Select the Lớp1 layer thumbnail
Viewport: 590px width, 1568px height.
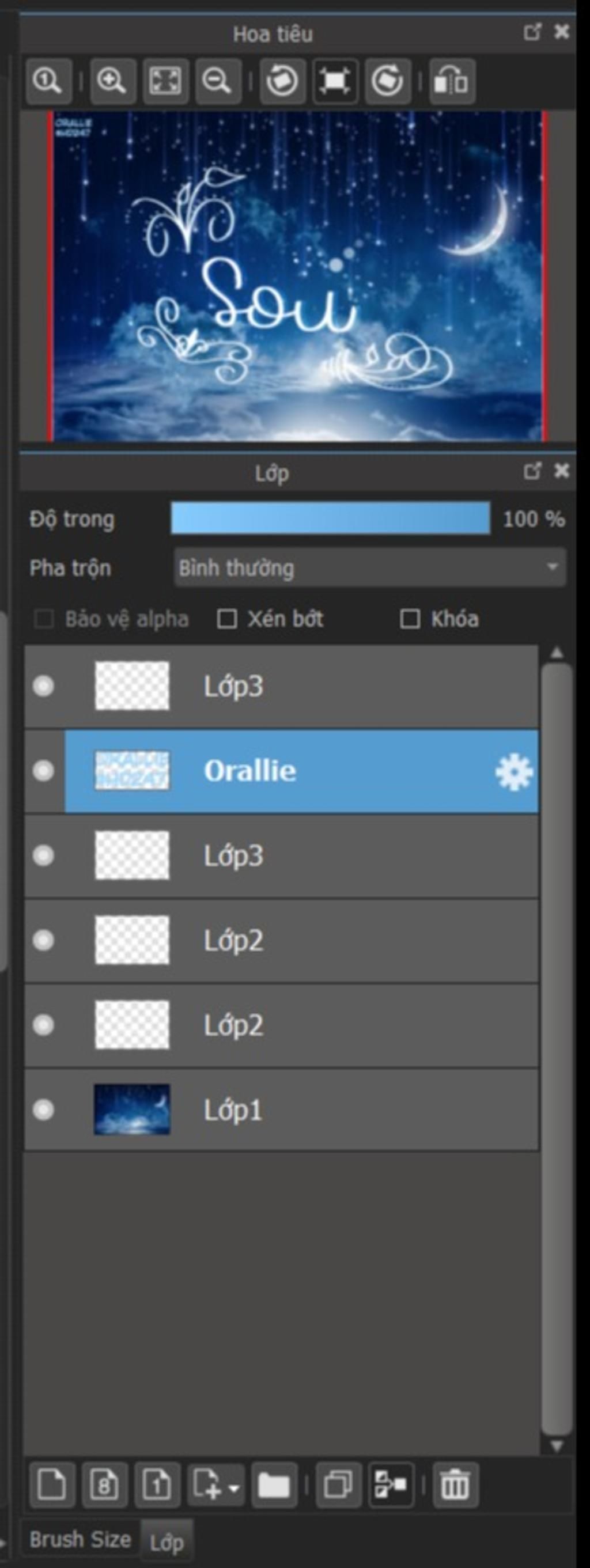click(x=132, y=1109)
